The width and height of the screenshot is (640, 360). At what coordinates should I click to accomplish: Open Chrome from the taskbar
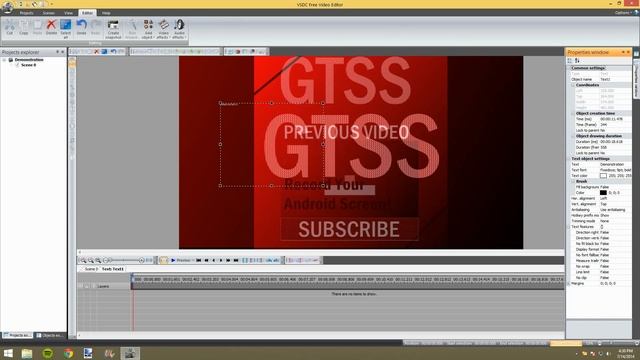[68, 353]
